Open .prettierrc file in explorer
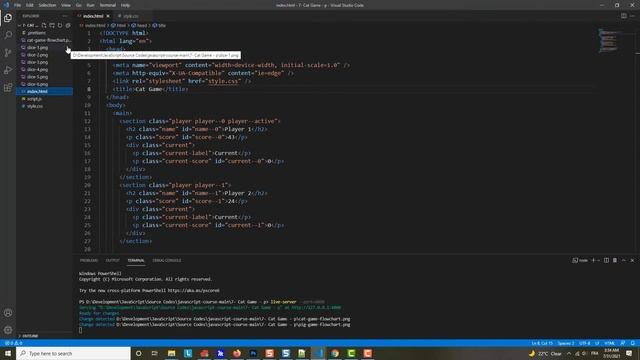Image resolution: width=640 pixels, height=360 pixels. pyautogui.click(x=44, y=33)
